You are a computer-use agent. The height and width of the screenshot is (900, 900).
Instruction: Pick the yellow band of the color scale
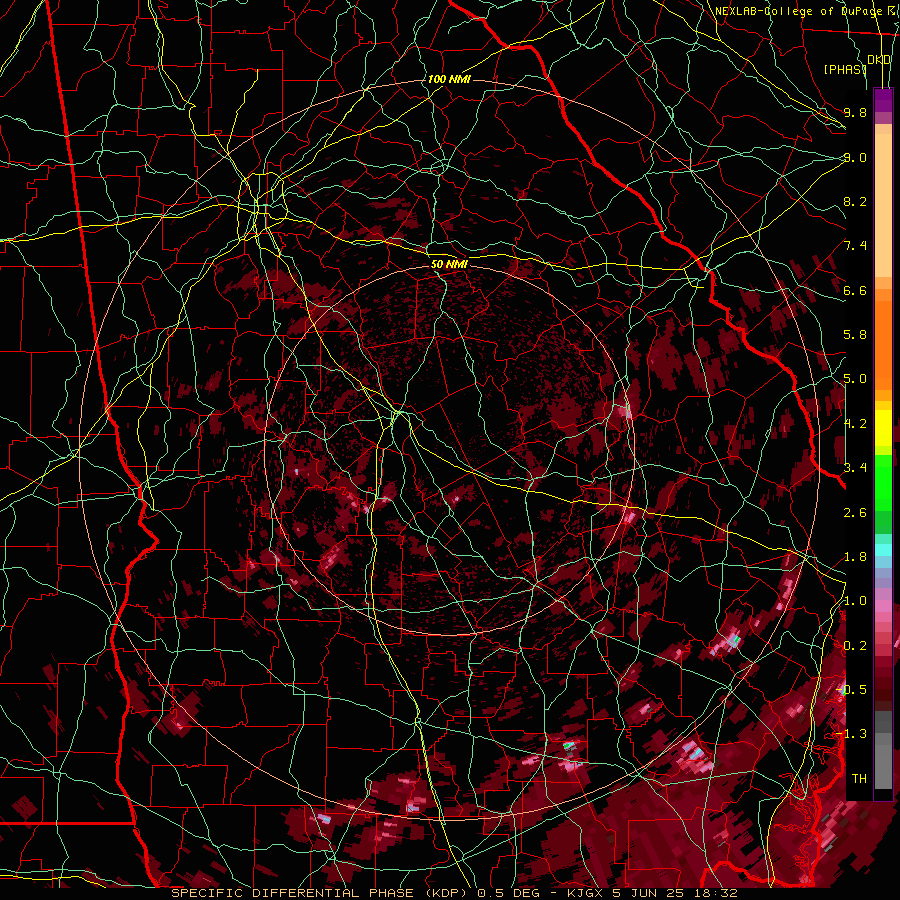click(883, 428)
